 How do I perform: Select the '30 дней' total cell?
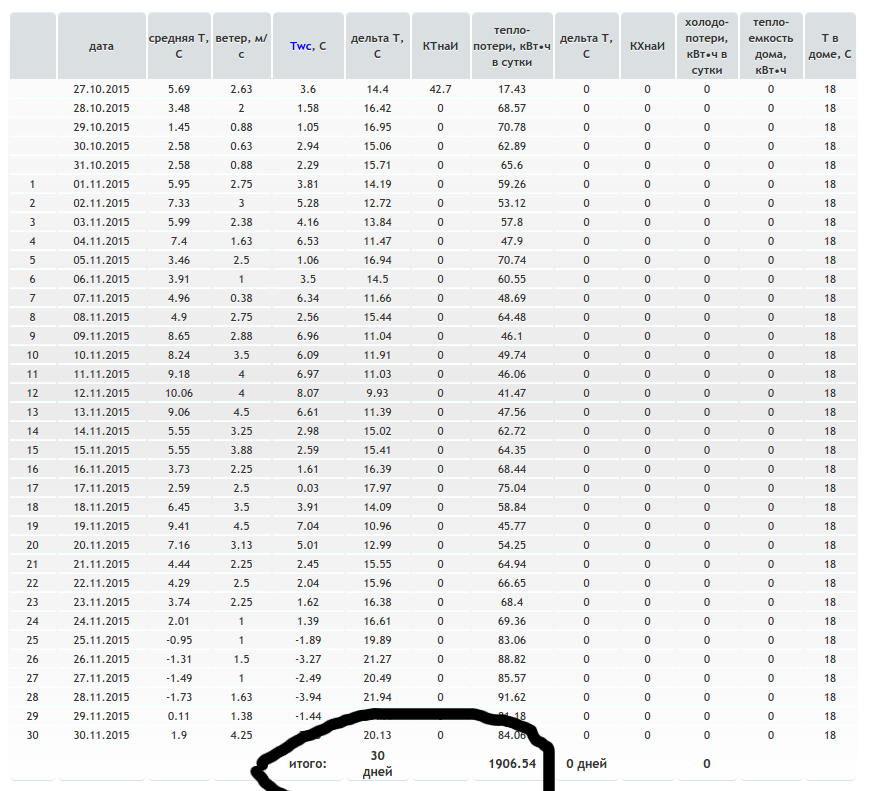pos(377,764)
